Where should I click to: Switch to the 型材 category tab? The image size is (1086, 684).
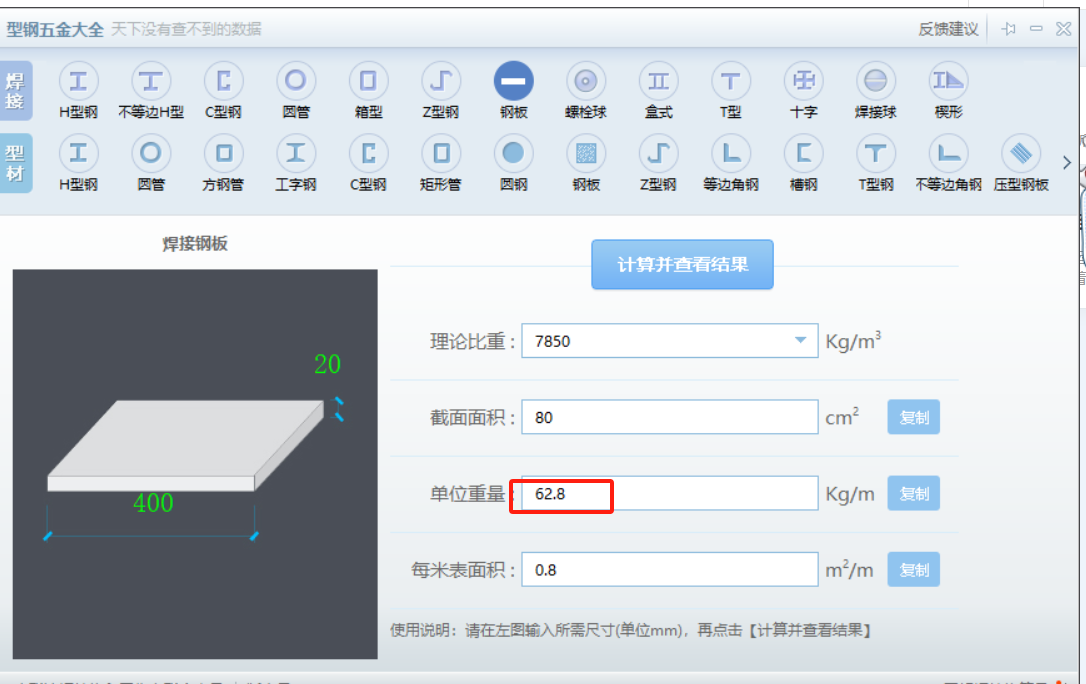[16, 163]
